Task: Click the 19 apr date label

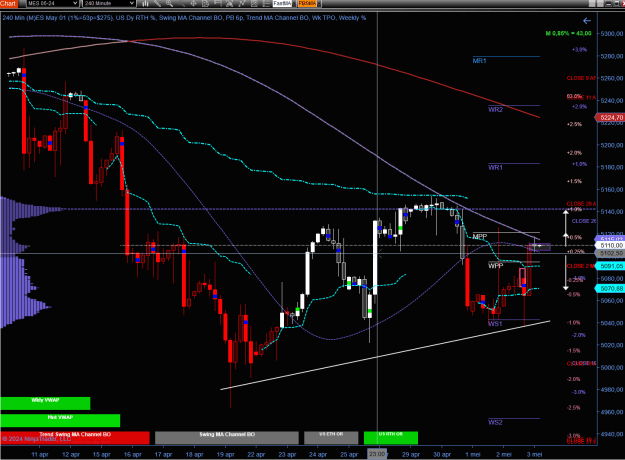Action: (x=225, y=454)
